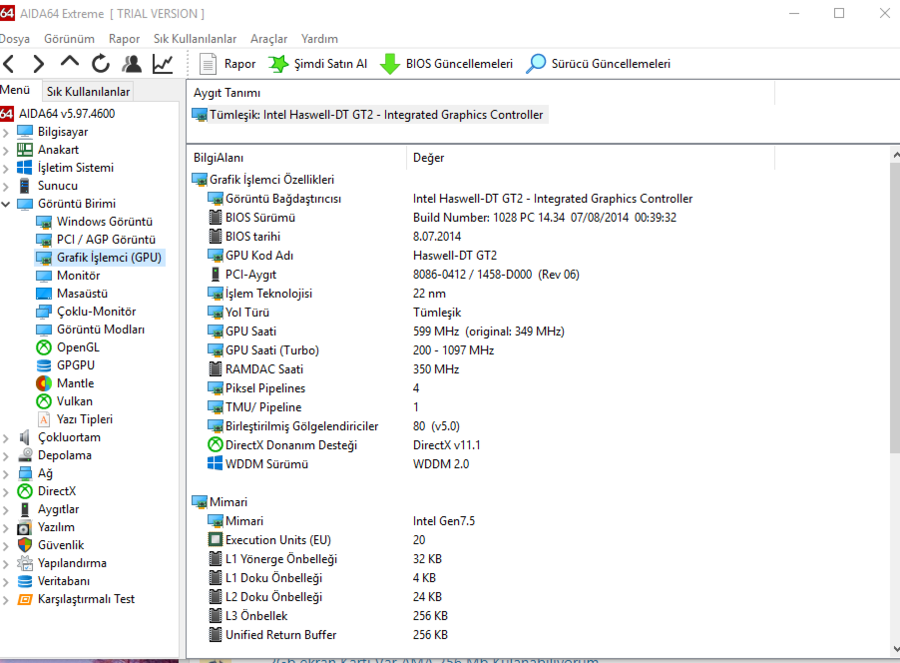Viewport: 900px width, 663px height.
Task: Click the Forward navigation arrow
Action: pos(38,64)
